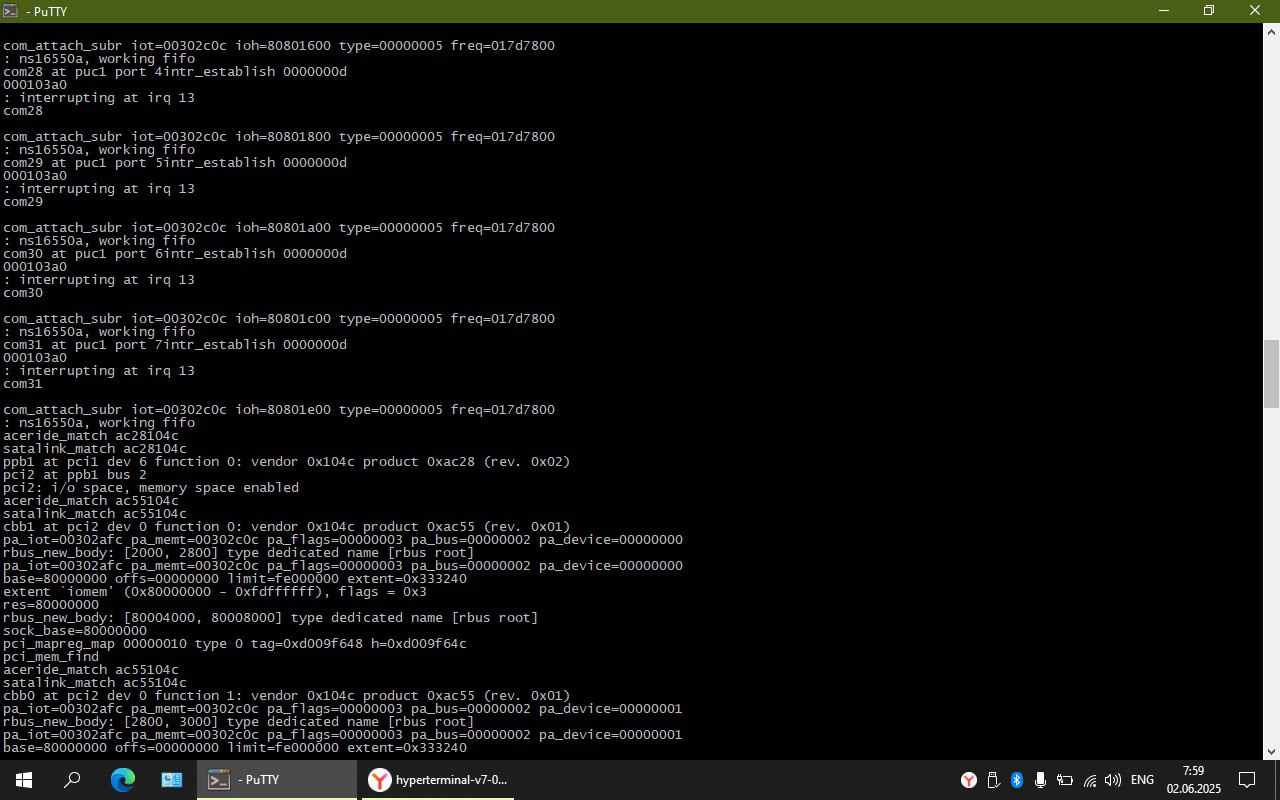Open the notification Action Center
This screenshot has width=1280, height=800.
[x=1247, y=780]
